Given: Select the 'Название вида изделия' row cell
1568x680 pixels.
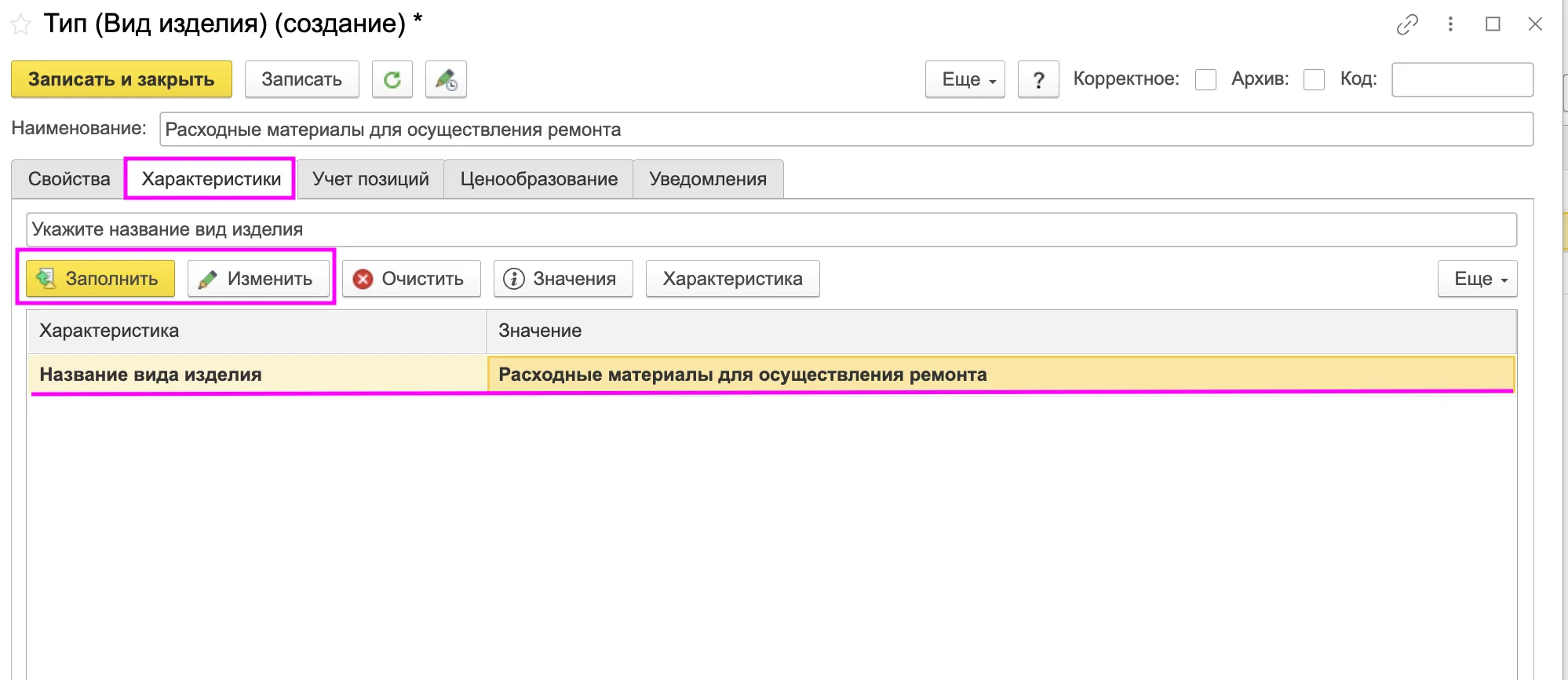Looking at the screenshot, I should (257, 375).
